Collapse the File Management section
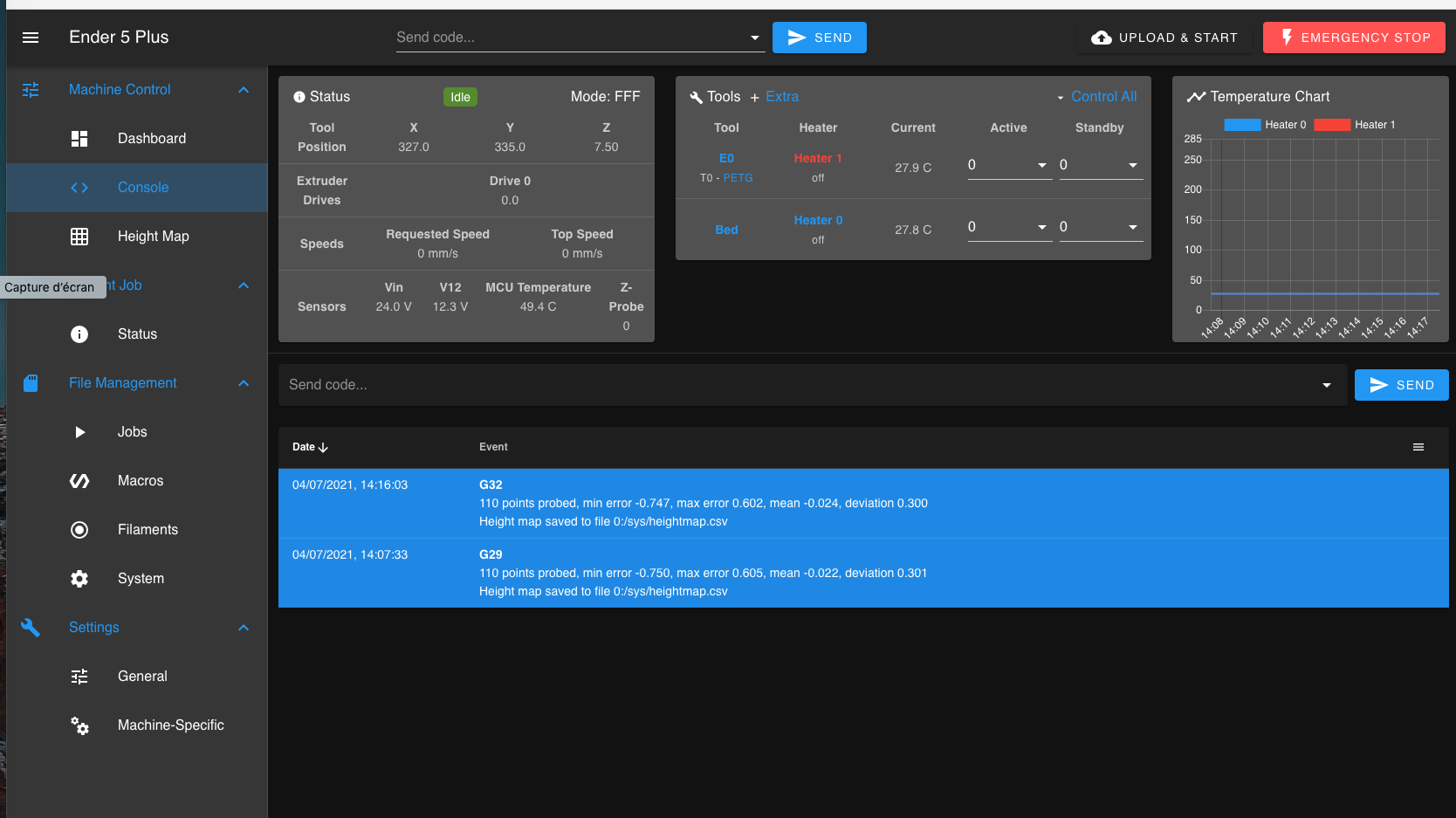1456x818 pixels. [244, 383]
